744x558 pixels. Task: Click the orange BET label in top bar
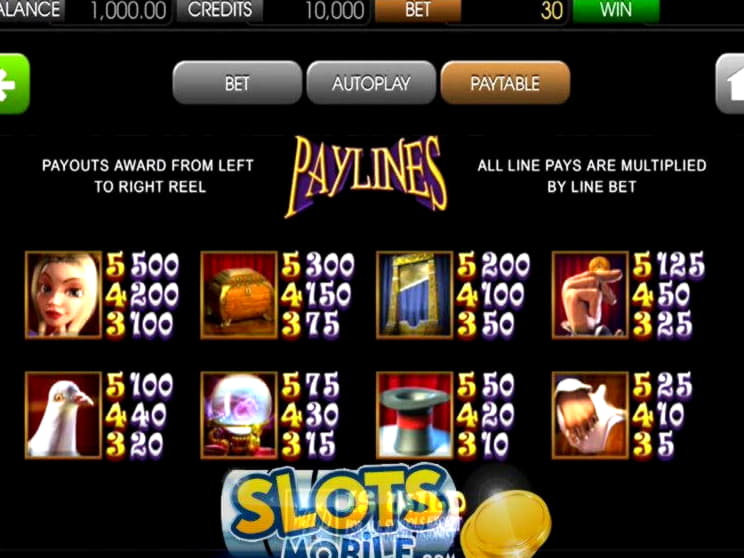pos(418,10)
